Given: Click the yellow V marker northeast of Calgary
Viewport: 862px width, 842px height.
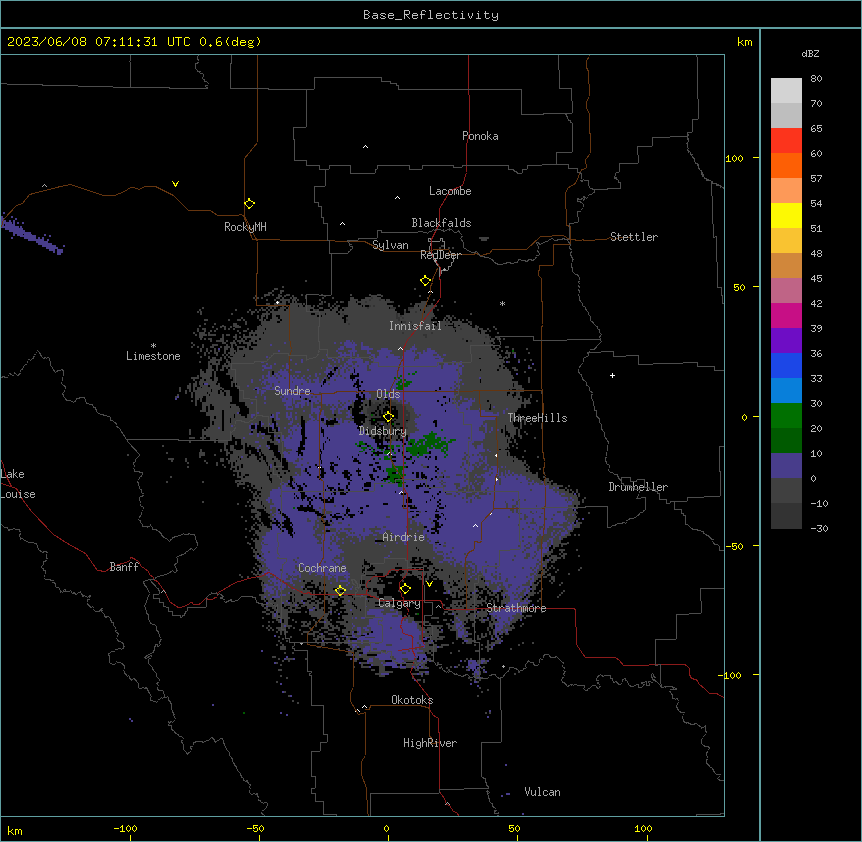Looking at the screenshot, I should pyautogui.click(x=429, y=584).
